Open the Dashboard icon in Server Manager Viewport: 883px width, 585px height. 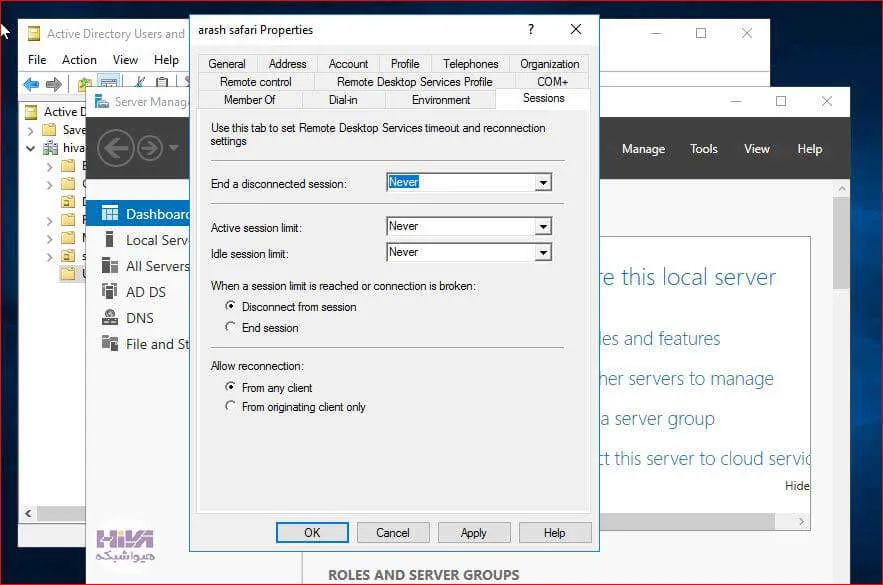tap(110, 213)
